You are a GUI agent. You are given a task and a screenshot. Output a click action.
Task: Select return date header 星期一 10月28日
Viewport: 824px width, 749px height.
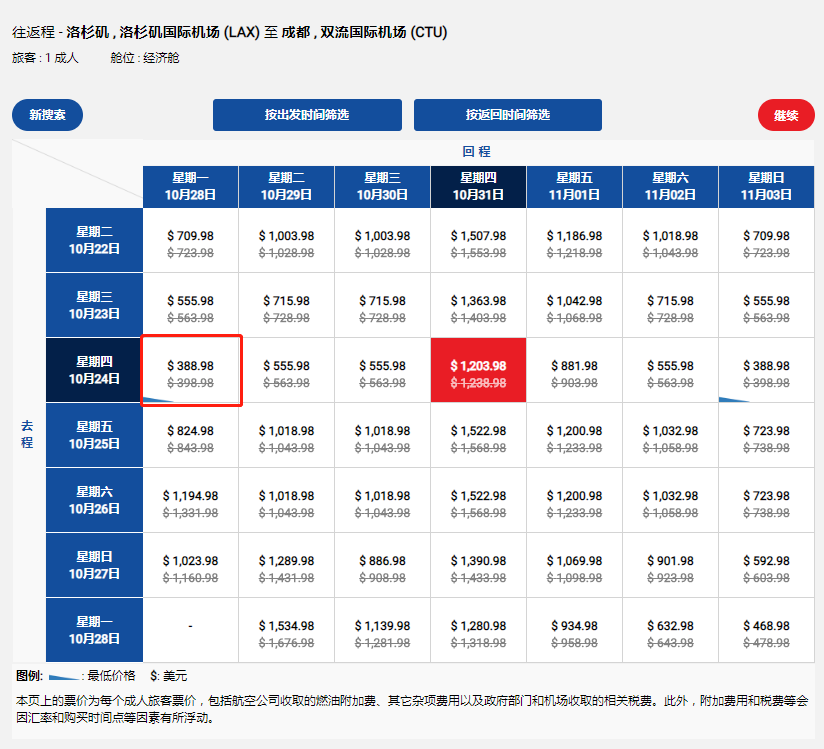[x=190, y=187]
